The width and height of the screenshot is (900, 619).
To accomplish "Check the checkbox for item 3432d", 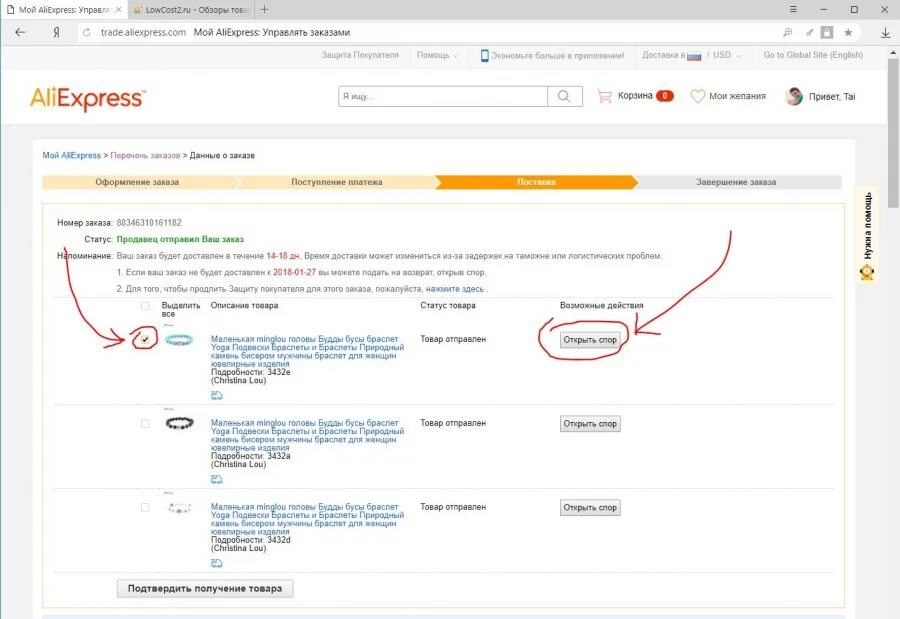I will click(145, 507).
